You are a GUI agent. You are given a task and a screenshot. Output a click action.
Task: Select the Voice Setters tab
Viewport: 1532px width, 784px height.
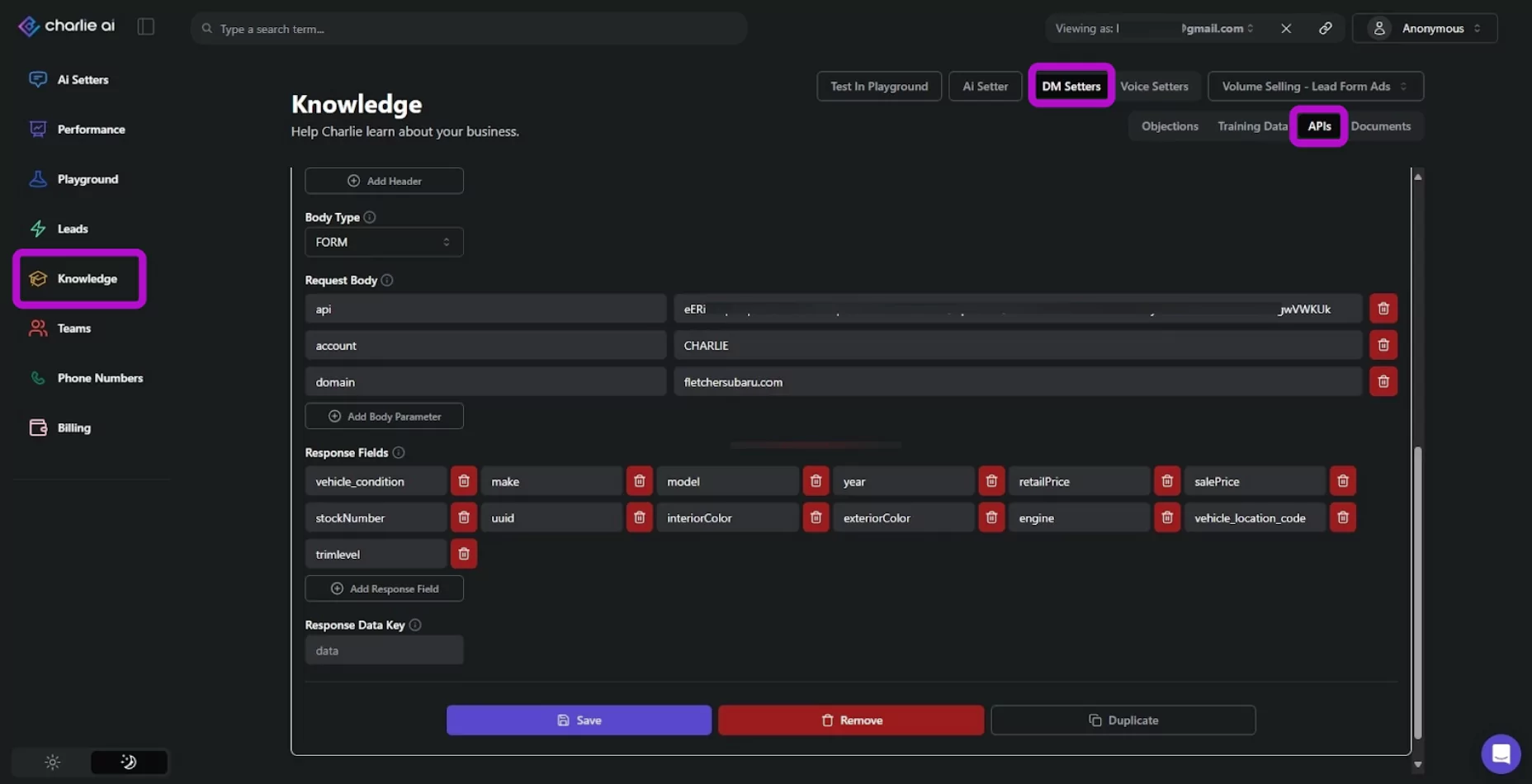1154,86
